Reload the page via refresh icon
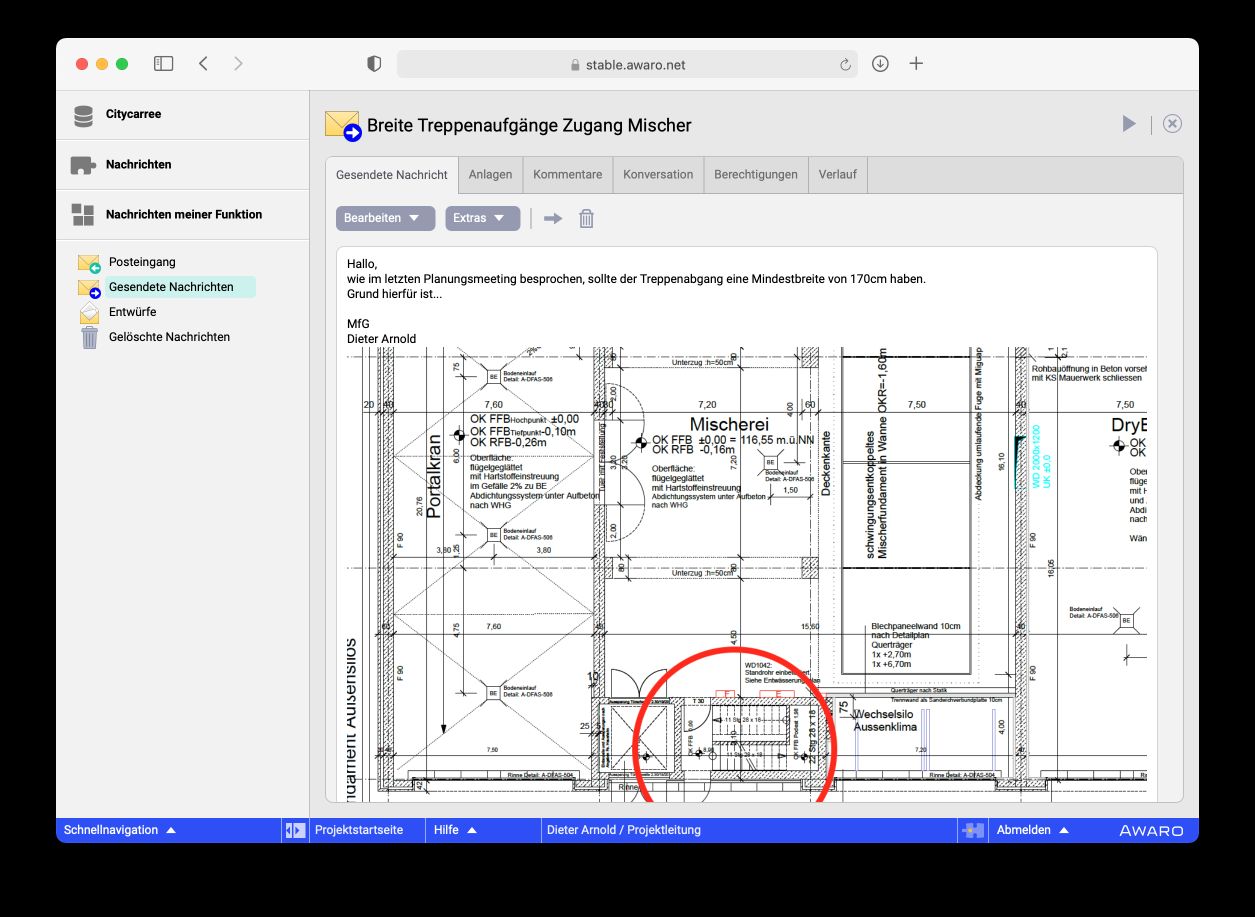The image size is (1255, 917). pyautogui.click(x=845, y=65)
